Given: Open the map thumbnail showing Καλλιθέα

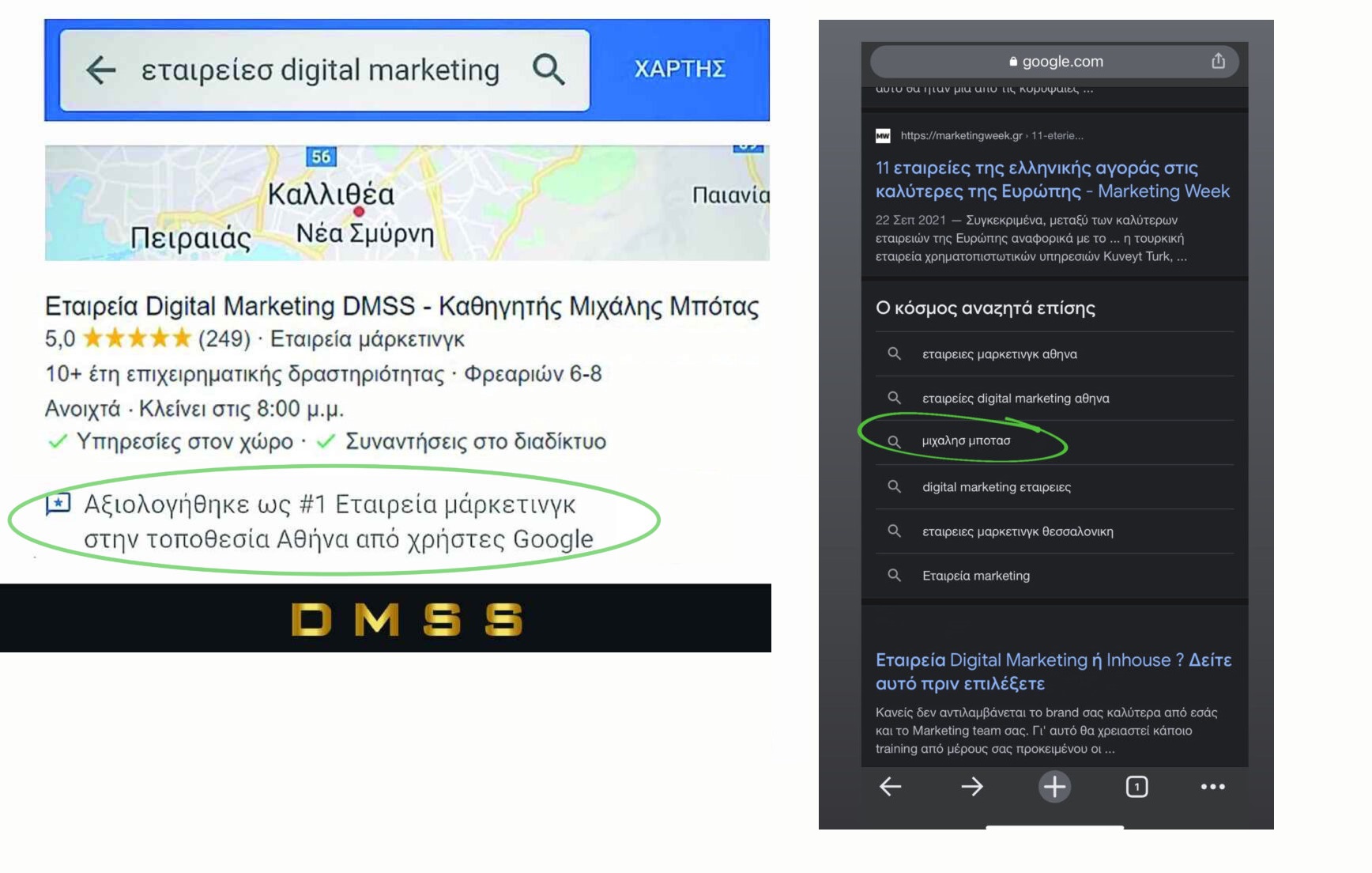Looking at the screenshot, I should tap(407, 202).
